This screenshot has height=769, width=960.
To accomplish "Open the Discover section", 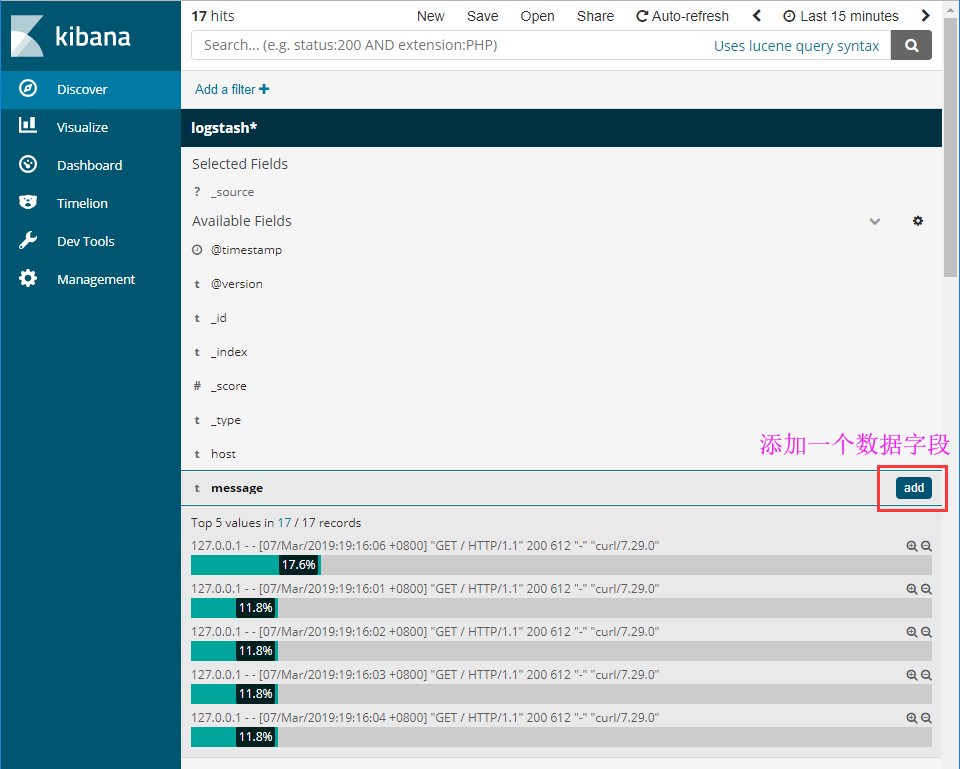I will point(91,89).
